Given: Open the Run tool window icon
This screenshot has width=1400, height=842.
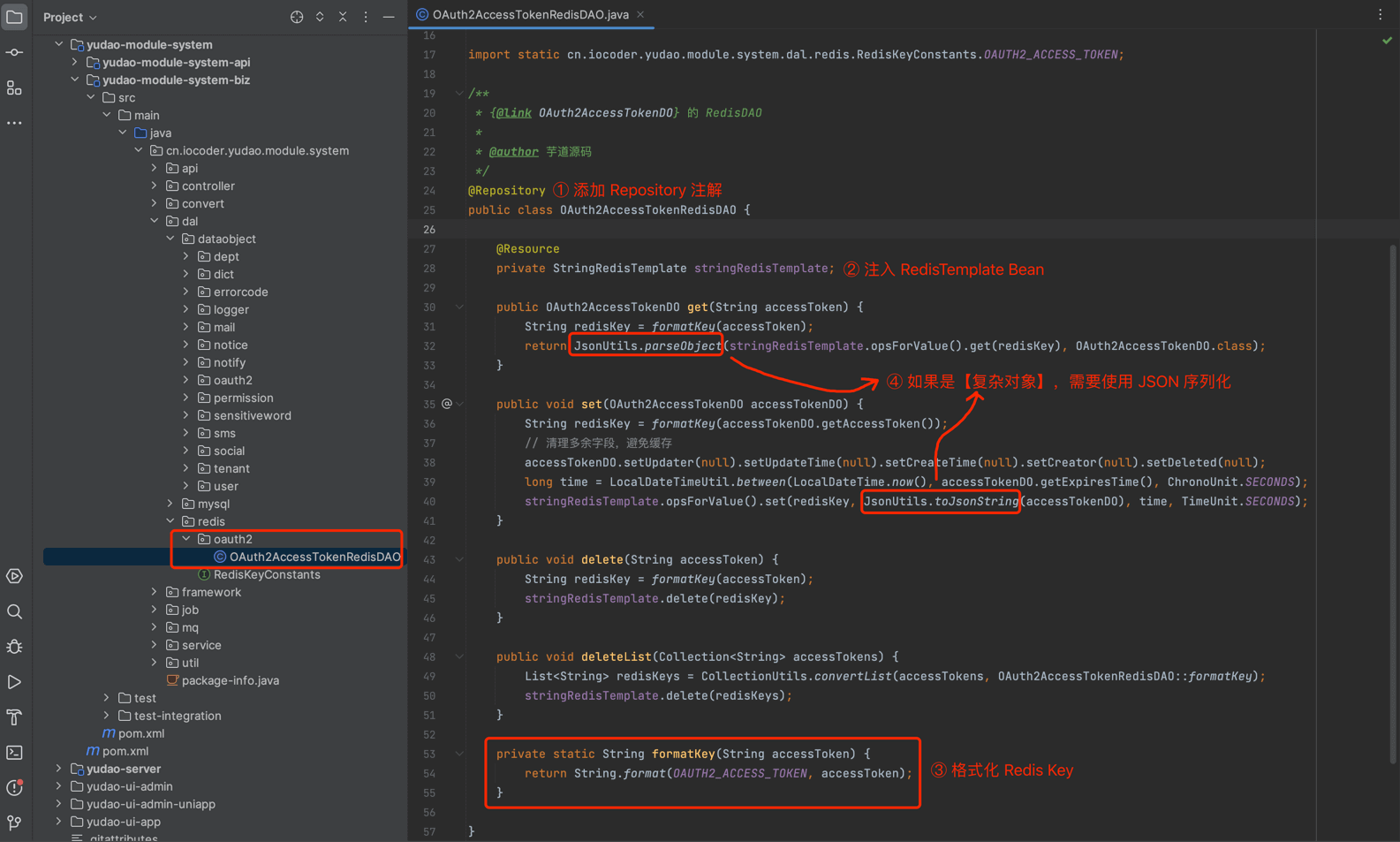Looking at the screenshot, I should pyautogui.click(x=14, y=682).
